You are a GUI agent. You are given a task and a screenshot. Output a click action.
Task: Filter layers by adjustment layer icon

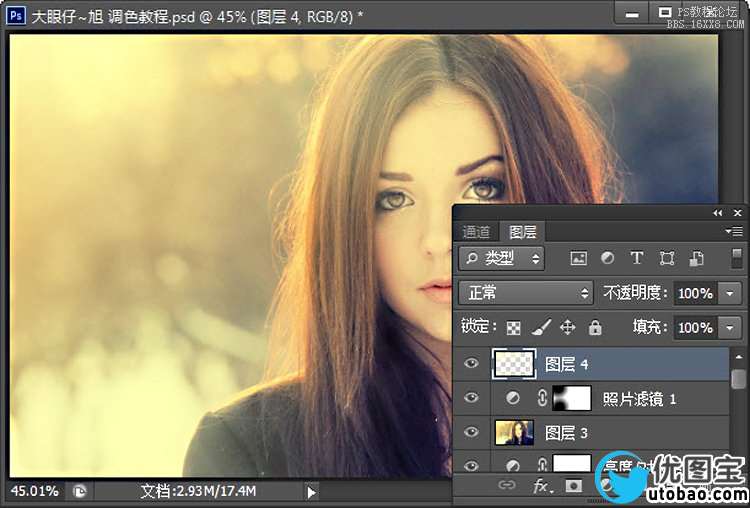(x=607, y=258)
